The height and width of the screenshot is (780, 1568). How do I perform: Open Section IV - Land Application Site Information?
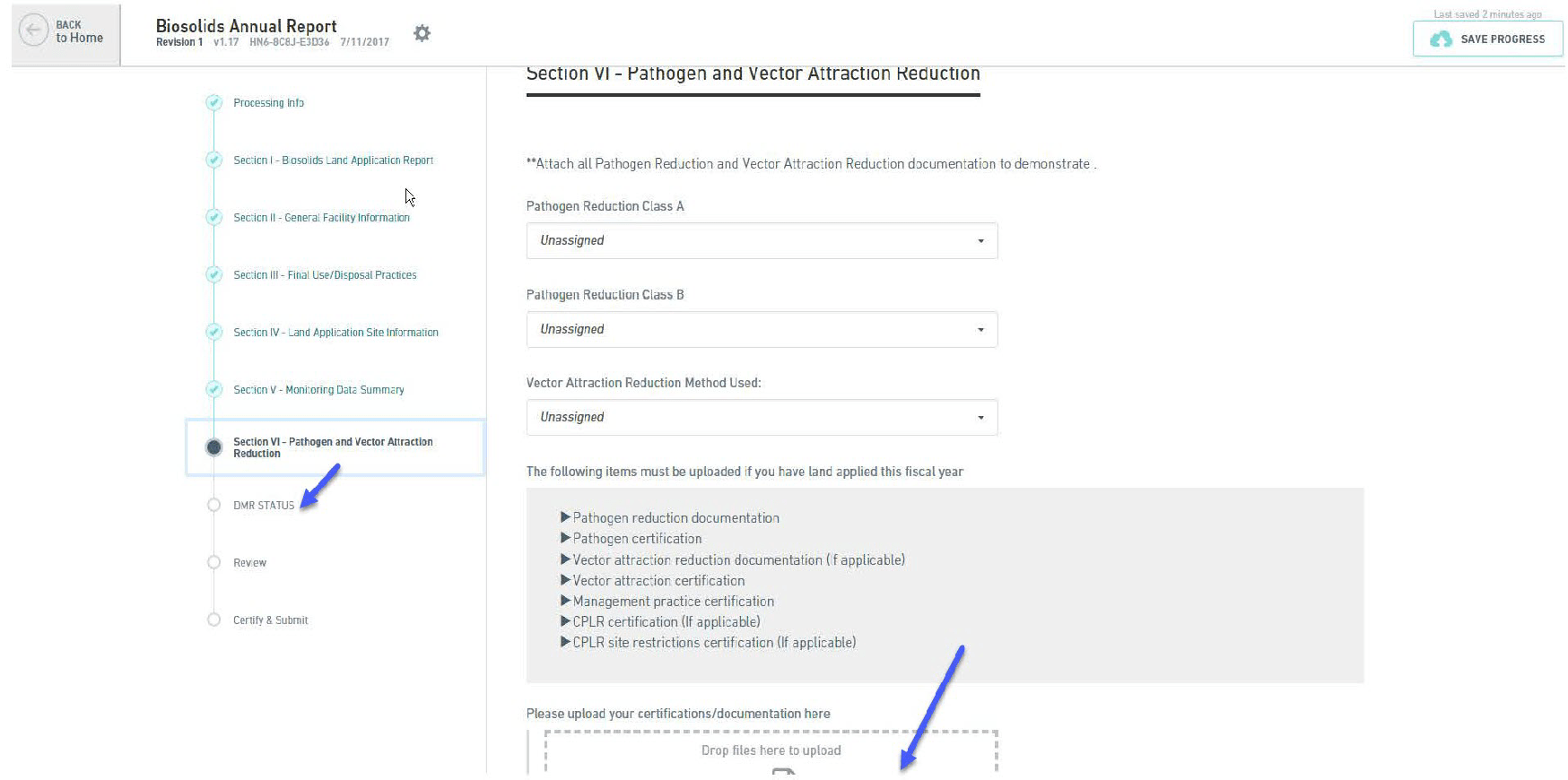(x=335, y=333)
